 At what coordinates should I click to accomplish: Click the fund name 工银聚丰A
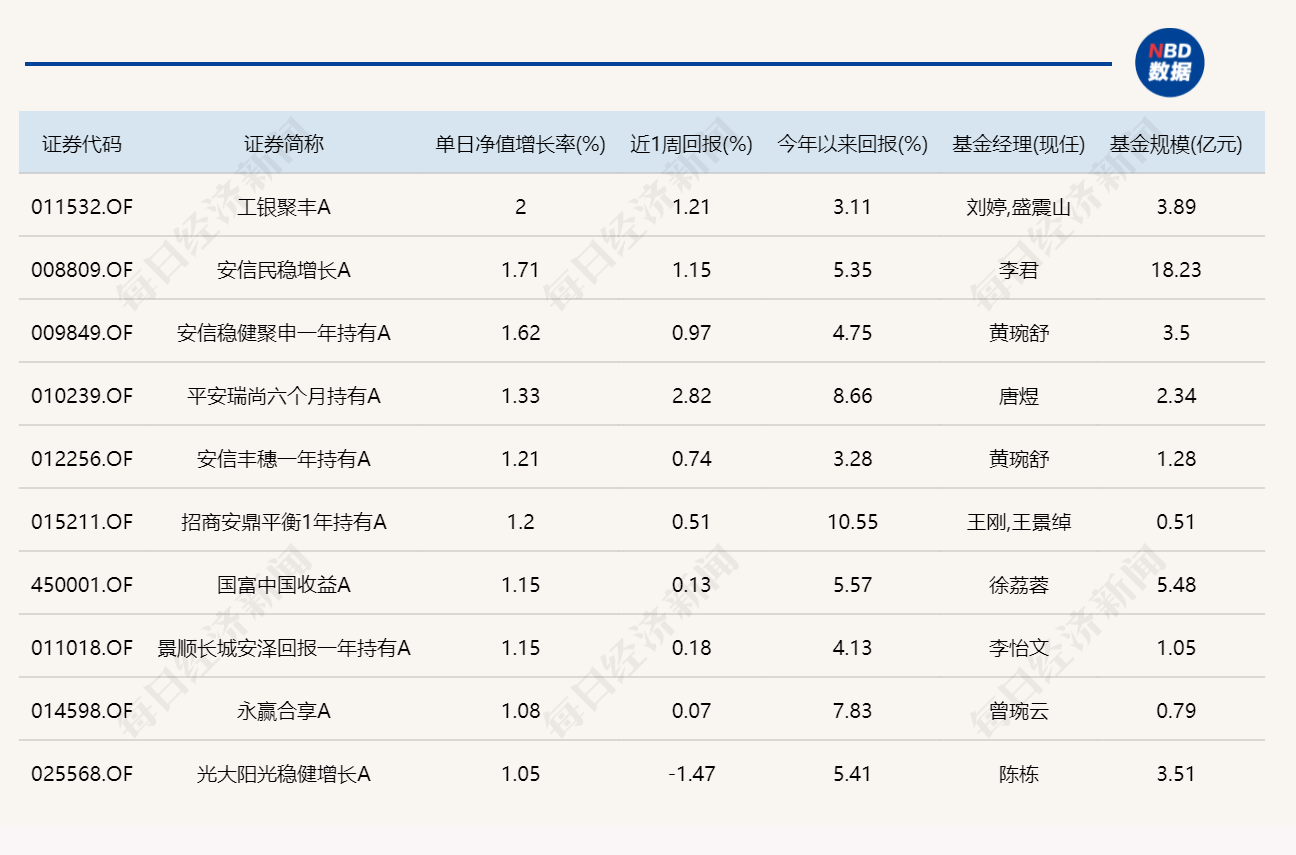pyautogui.click(x=284, y=207)
